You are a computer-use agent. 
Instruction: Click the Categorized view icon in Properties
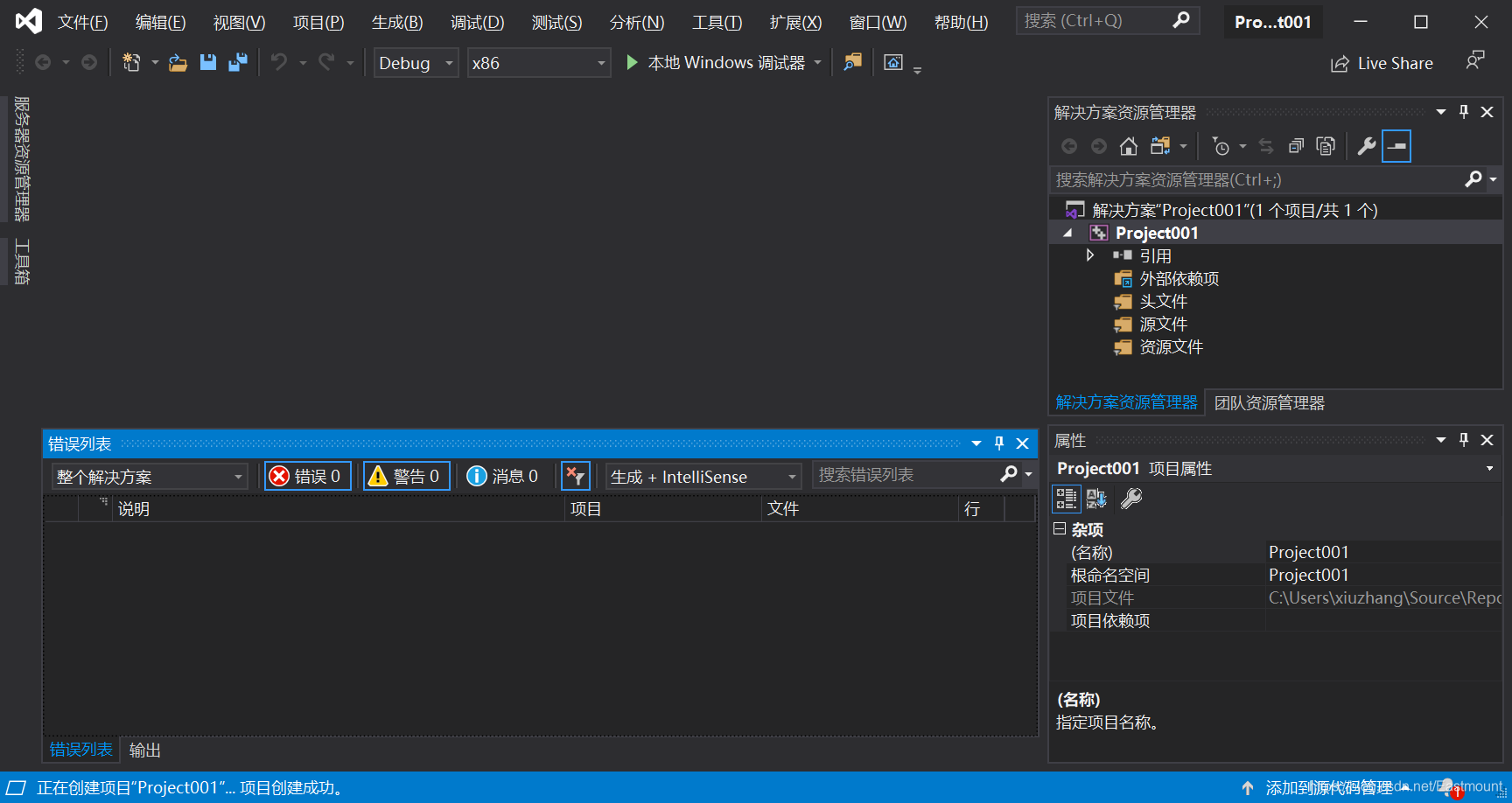1066,499
